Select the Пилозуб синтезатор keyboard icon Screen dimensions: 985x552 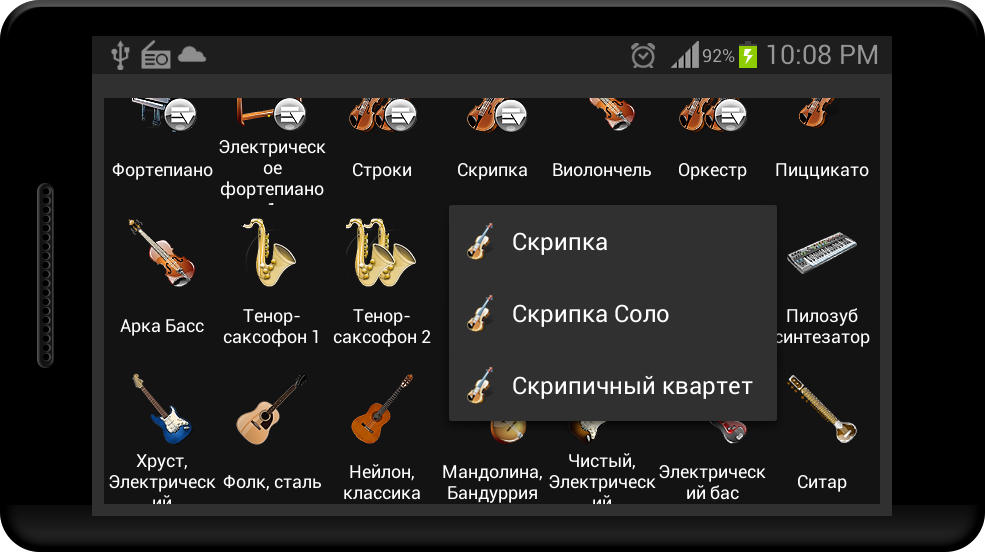click(822, 252)
